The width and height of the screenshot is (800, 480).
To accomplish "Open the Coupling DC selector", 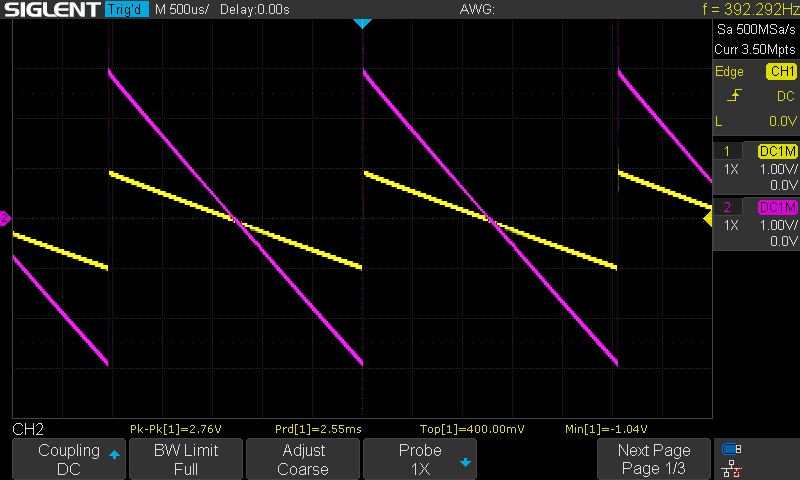I will [69, 459].
